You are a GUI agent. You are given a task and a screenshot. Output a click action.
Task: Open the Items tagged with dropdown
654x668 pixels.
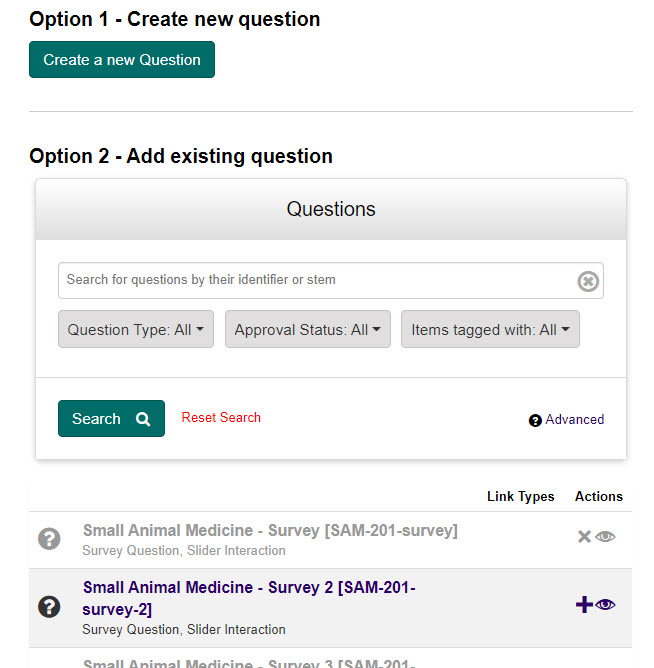pyautogui.click(x=490, y=330)
